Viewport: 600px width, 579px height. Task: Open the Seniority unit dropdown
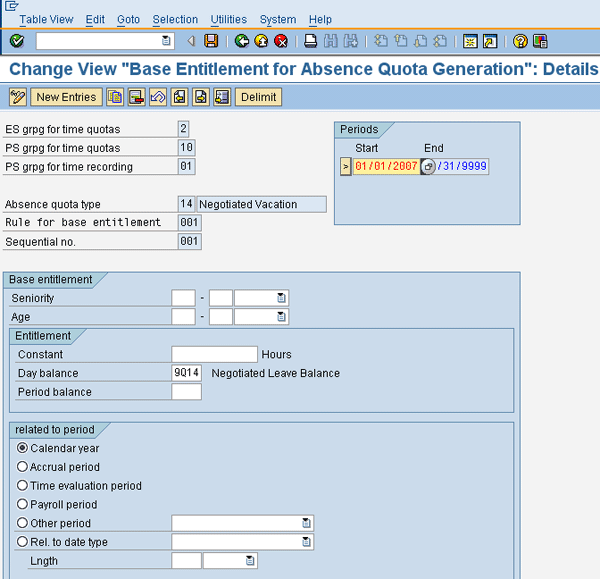[x=281, y=298]
